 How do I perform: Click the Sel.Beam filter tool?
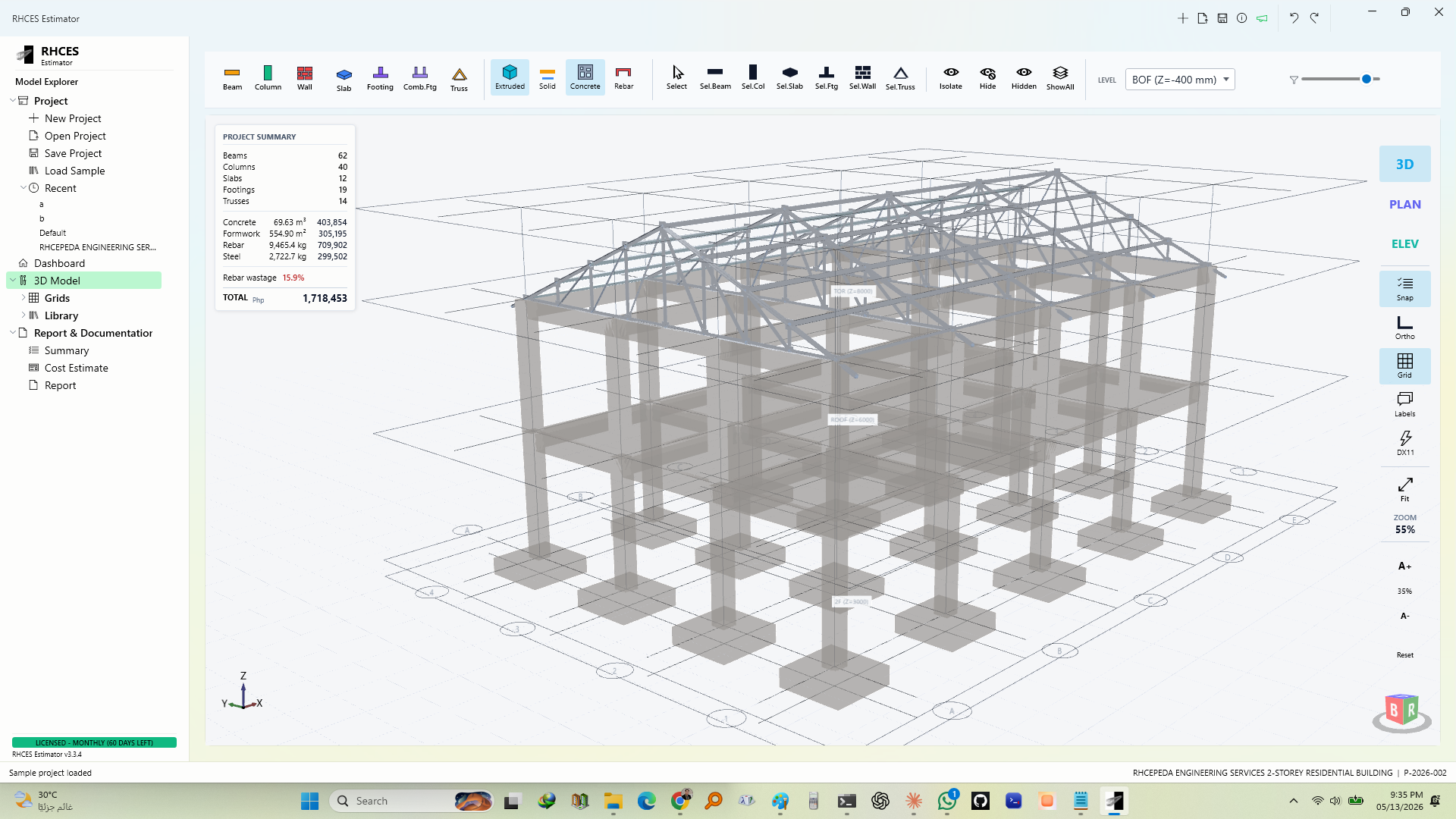(x=715, y=78)
